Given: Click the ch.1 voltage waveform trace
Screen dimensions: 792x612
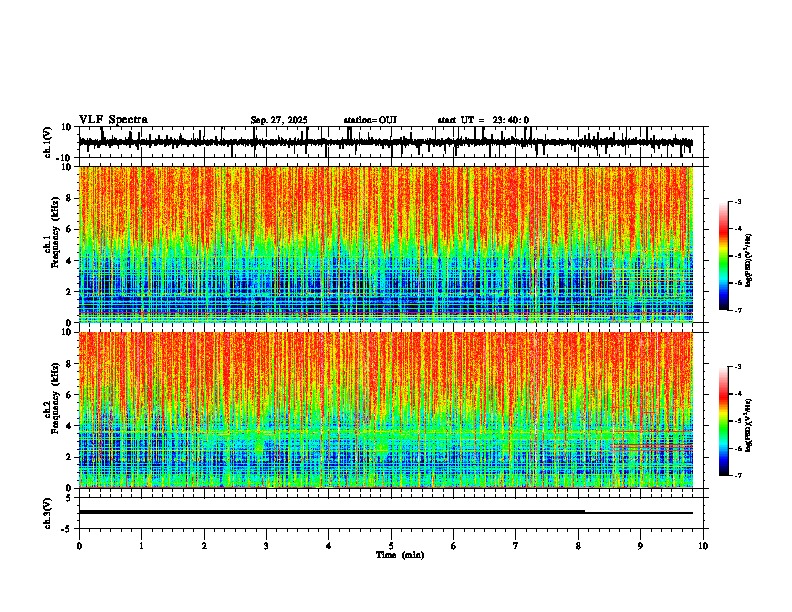Looking at the screenshot, I should [386, 143].
